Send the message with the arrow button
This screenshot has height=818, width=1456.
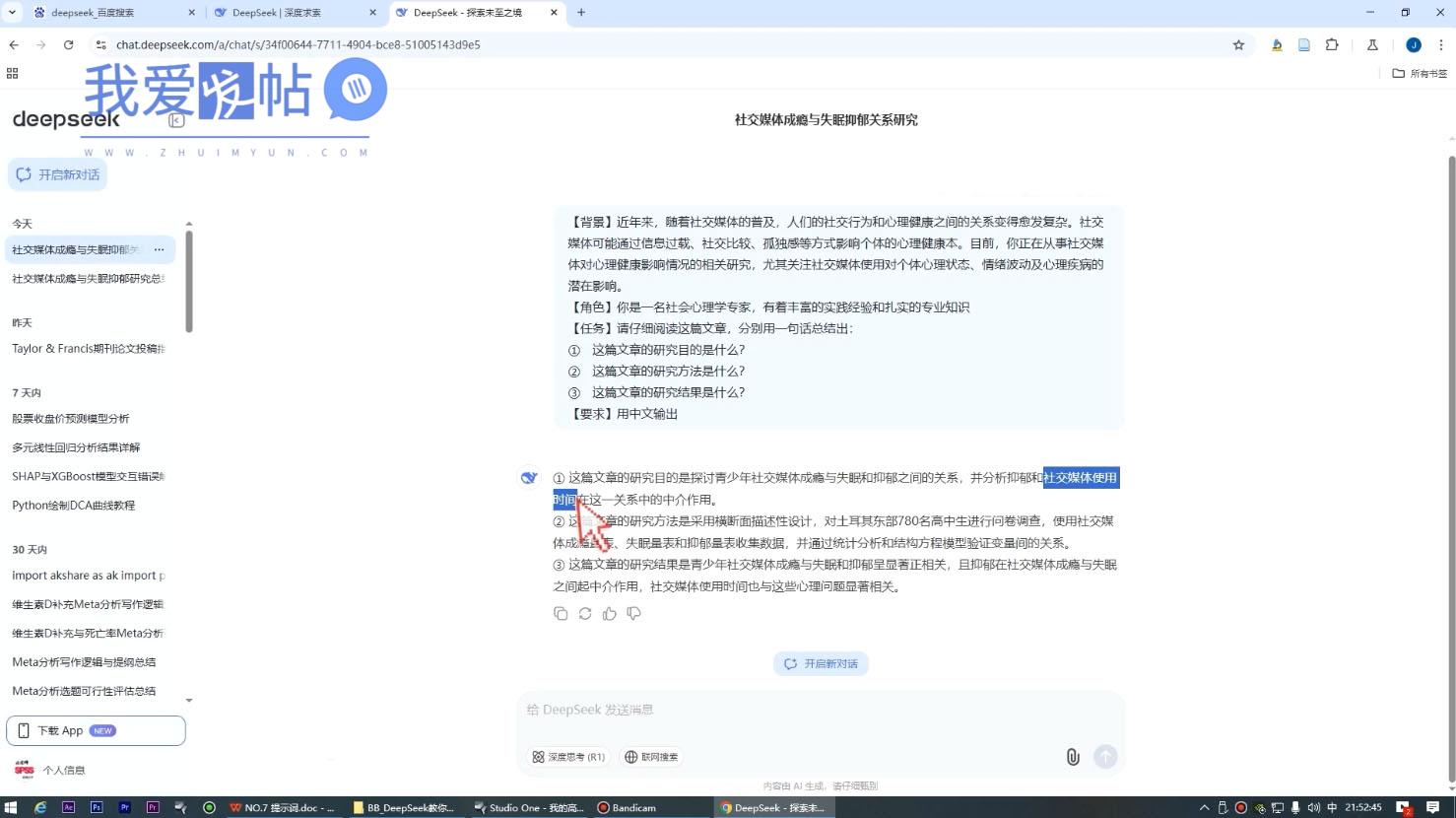coord(1105,756)
